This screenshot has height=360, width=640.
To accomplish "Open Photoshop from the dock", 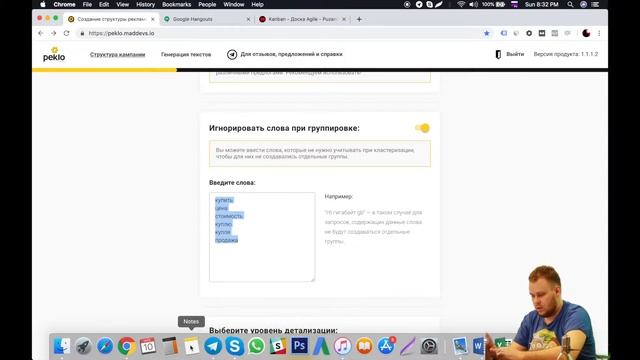I will (x=300, y=346).
